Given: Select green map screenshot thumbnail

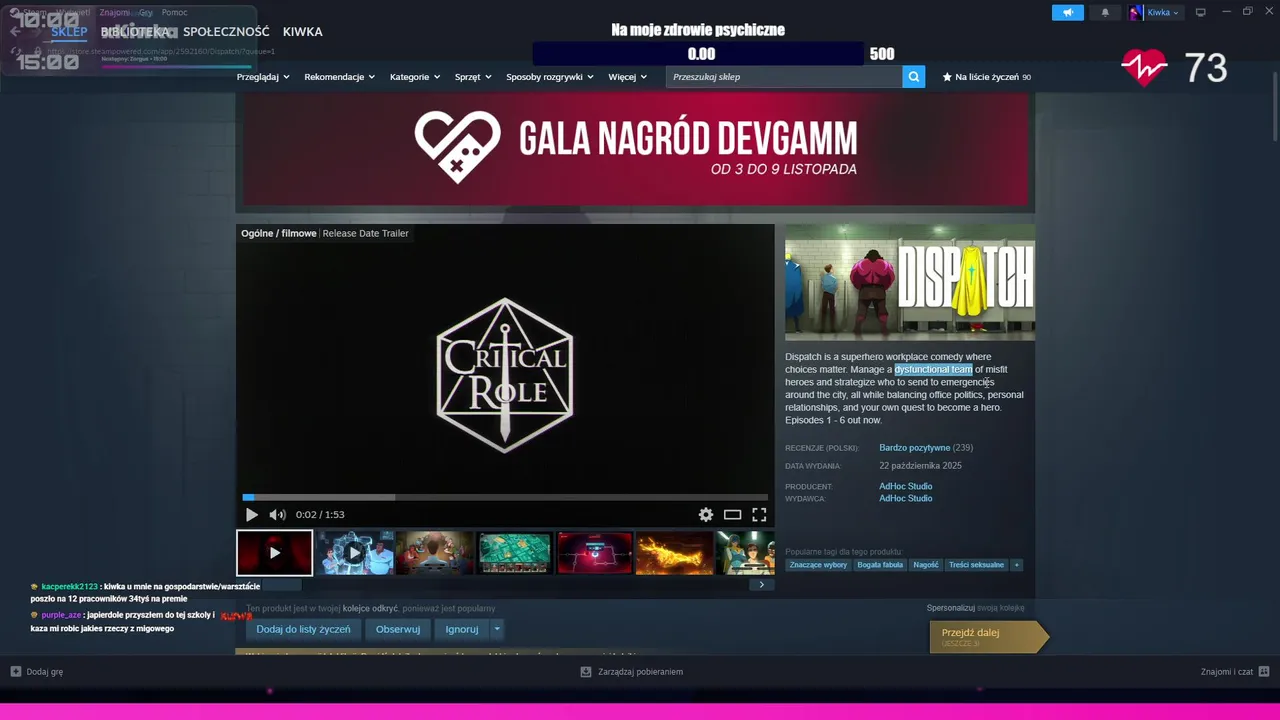Looking at the screenshot, I should point(515,553).
